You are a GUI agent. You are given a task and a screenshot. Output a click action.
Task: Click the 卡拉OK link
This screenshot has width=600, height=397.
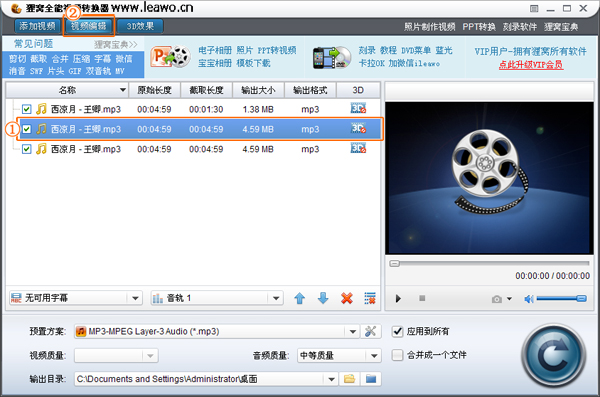pos(371,63)
